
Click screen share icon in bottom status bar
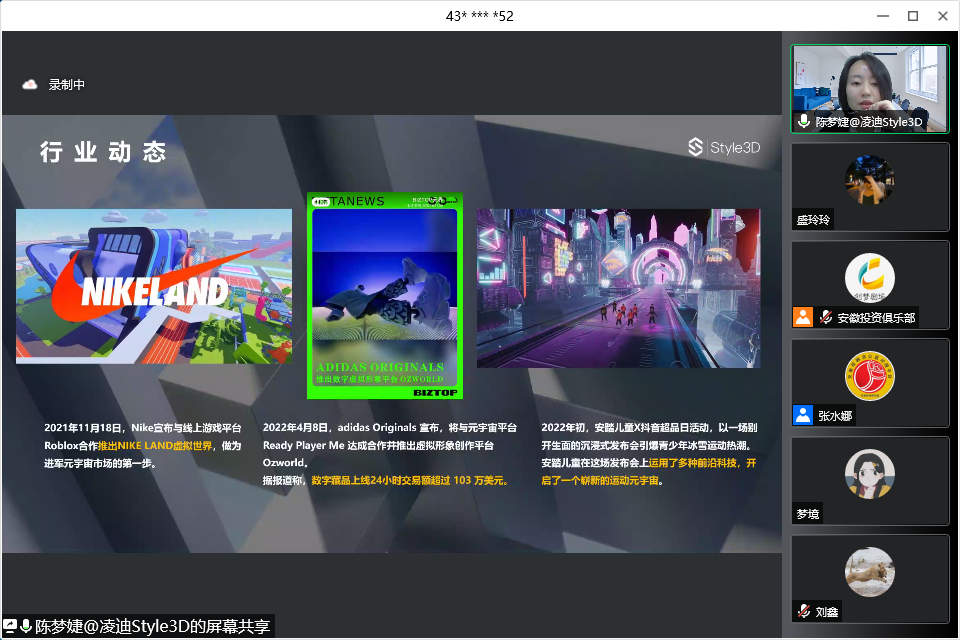(x=10, y=626)
